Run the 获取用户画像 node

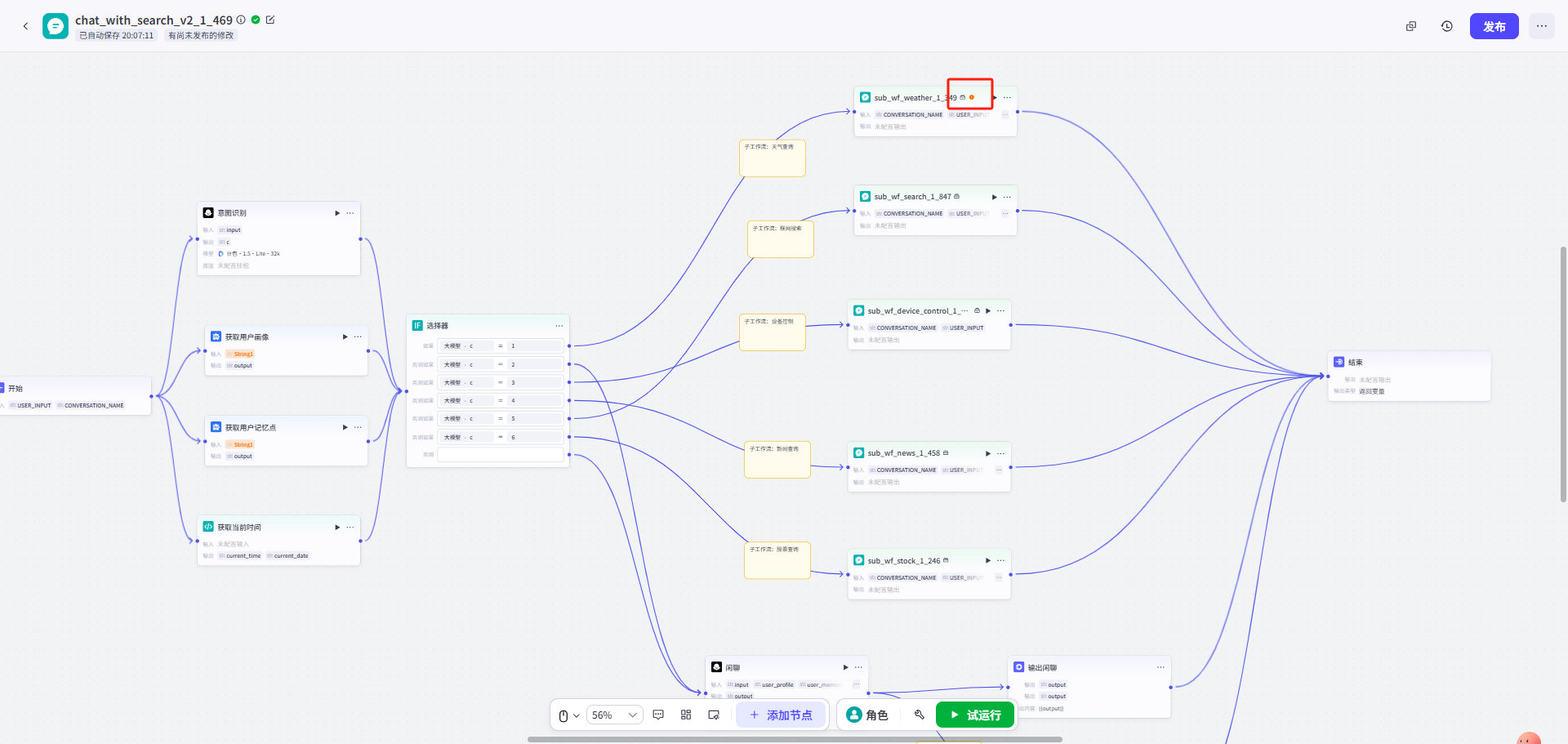click(x=345, y=336)
